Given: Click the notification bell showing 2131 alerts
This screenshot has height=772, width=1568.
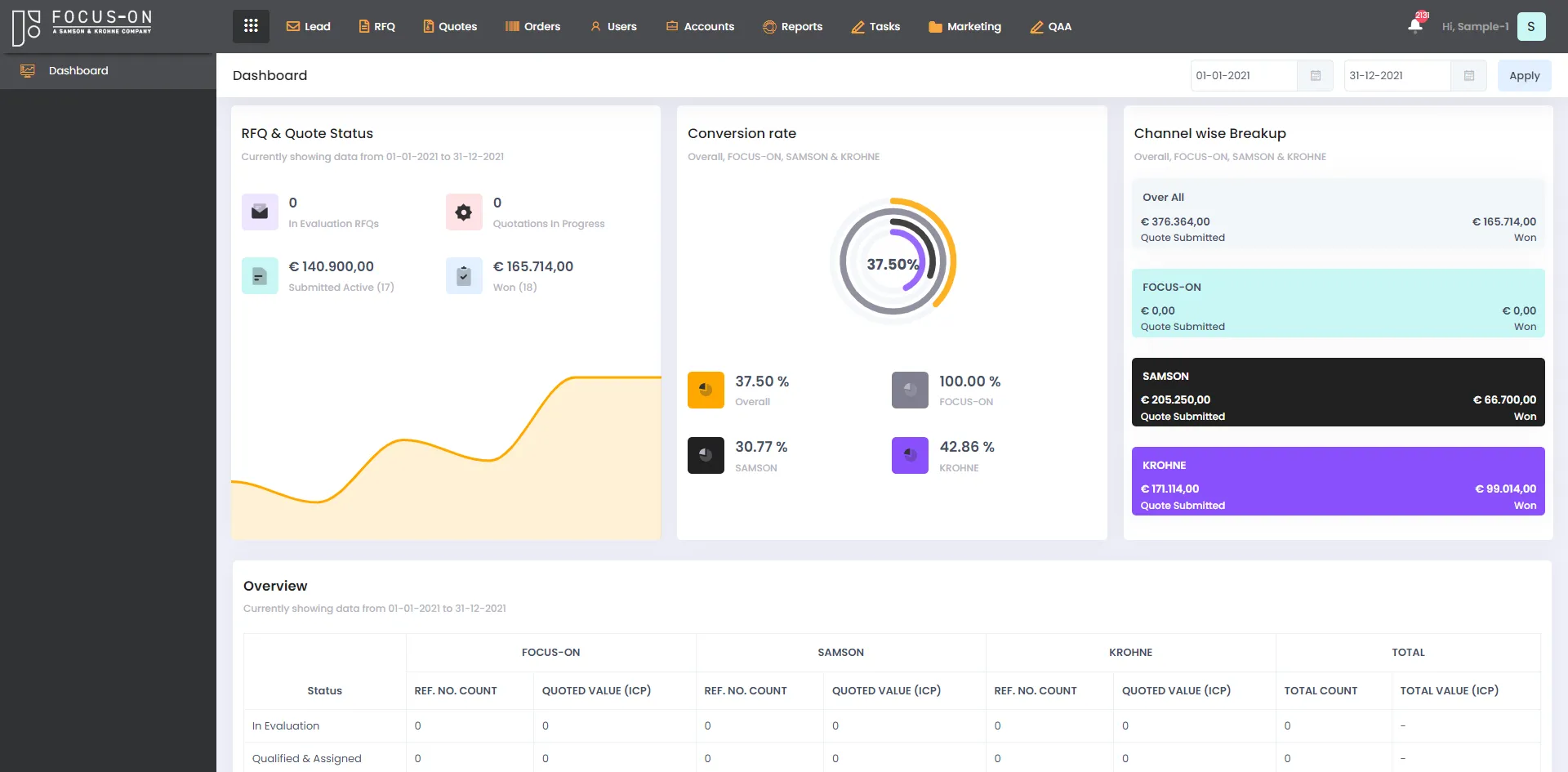Looking at the screenshot, I should [x=1415, y=25].
